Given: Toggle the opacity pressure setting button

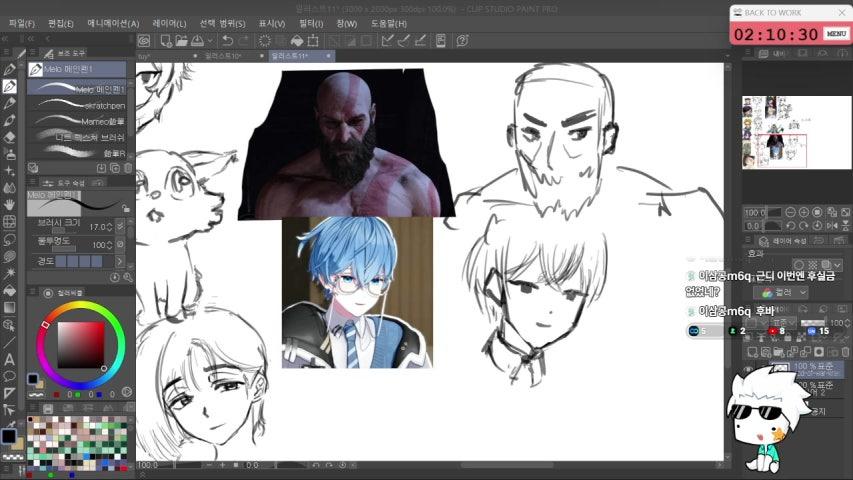Looking at the screenshot, I should 120,244.
